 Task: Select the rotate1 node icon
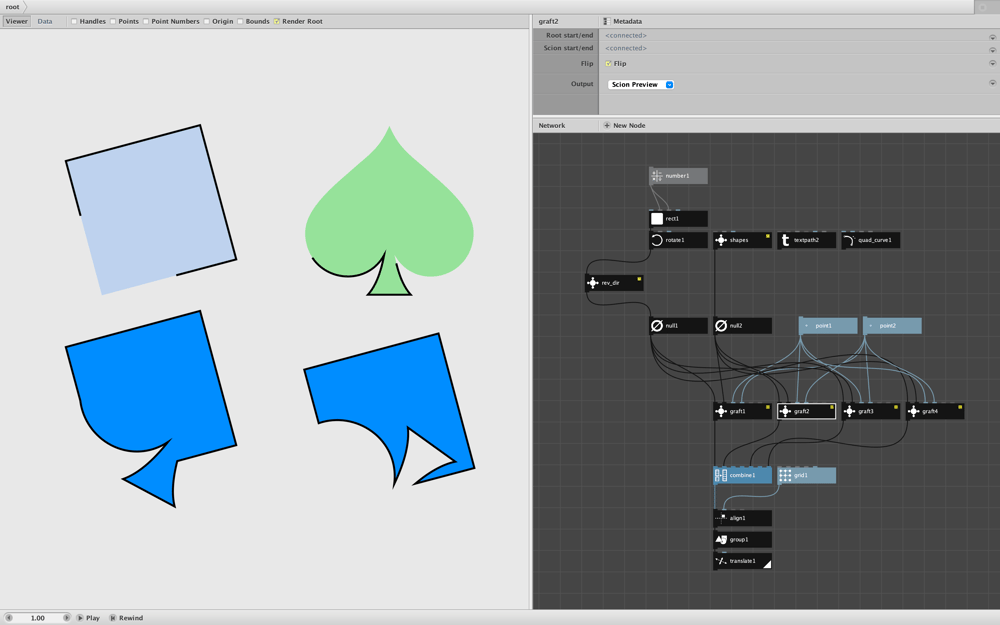pyautogui.click(x=656, y=240)
